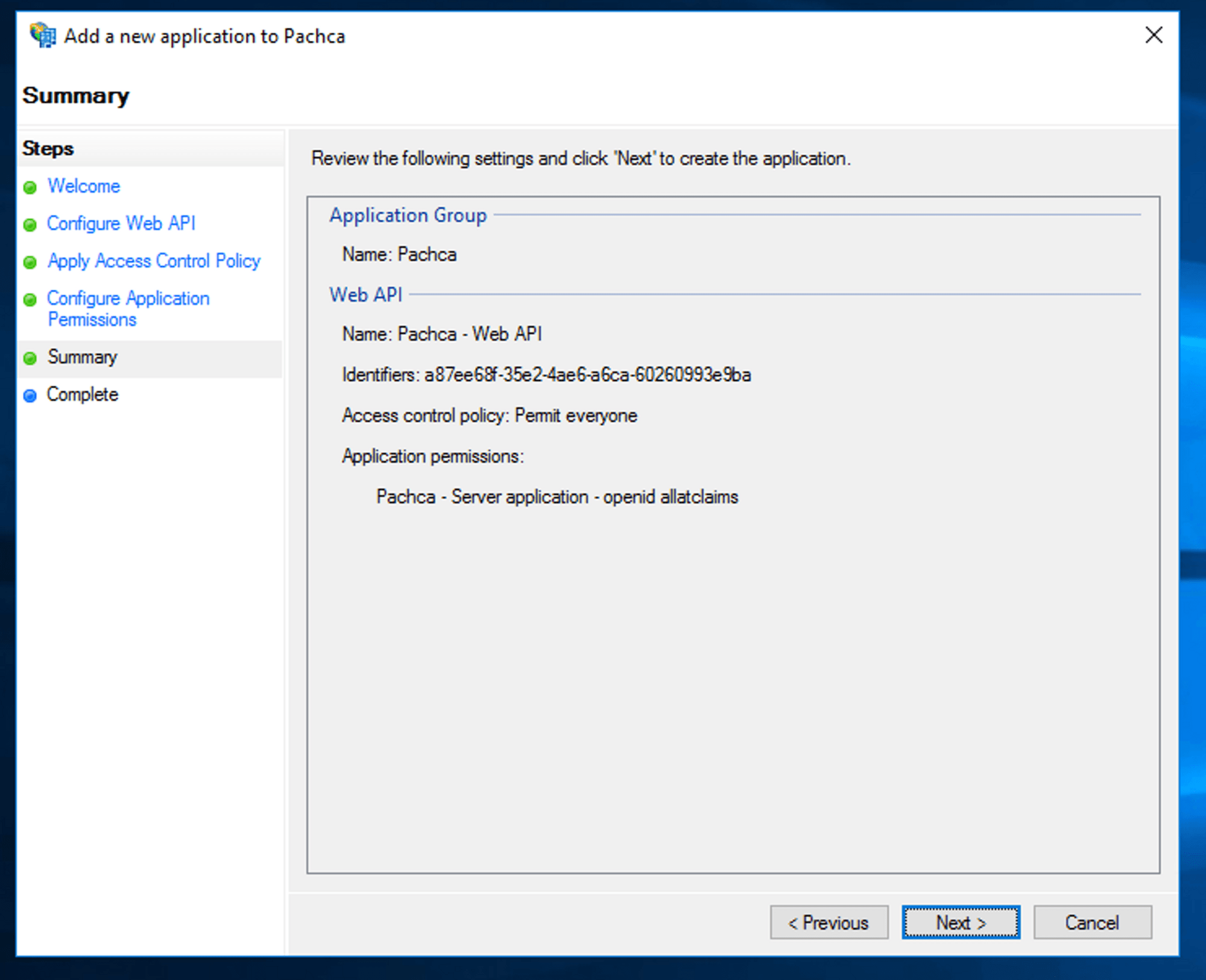The width and height of the screenshot is (1206, 980).
Task: Click the Web API identifier GUID text
Action: point(587,375)
